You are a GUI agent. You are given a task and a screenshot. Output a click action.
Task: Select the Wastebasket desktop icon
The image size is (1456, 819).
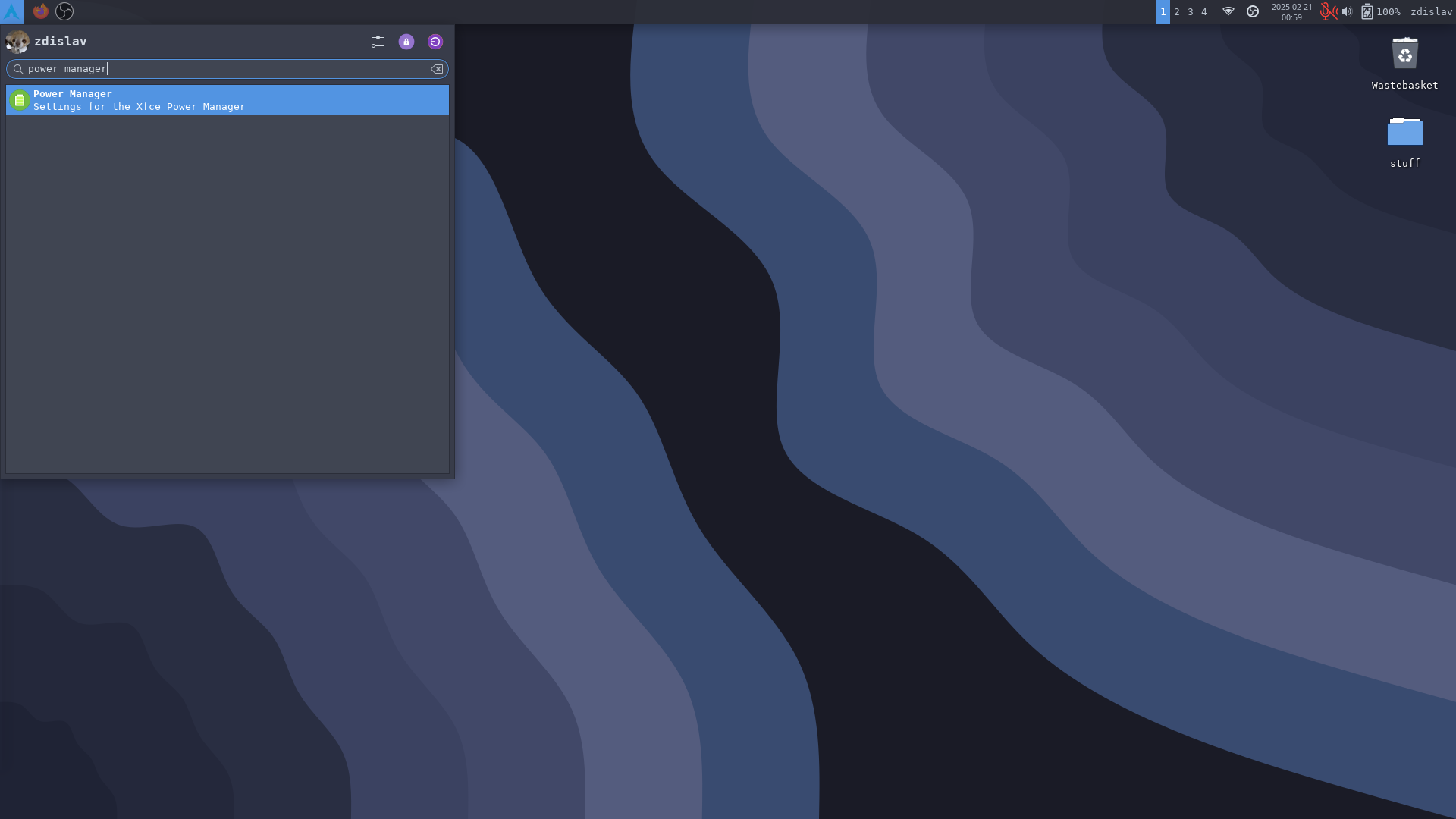[x=1404, y=55]
